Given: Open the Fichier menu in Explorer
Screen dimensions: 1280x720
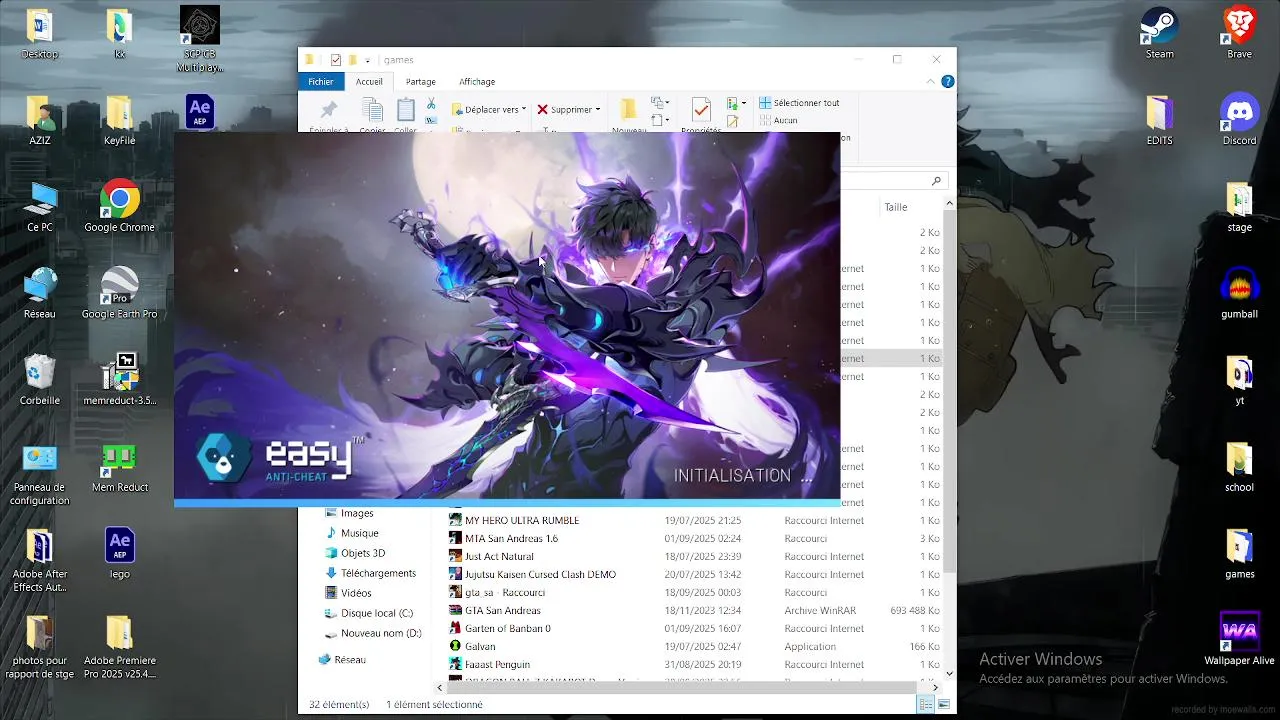Looking at the screenshot, I should coord(321,82).
